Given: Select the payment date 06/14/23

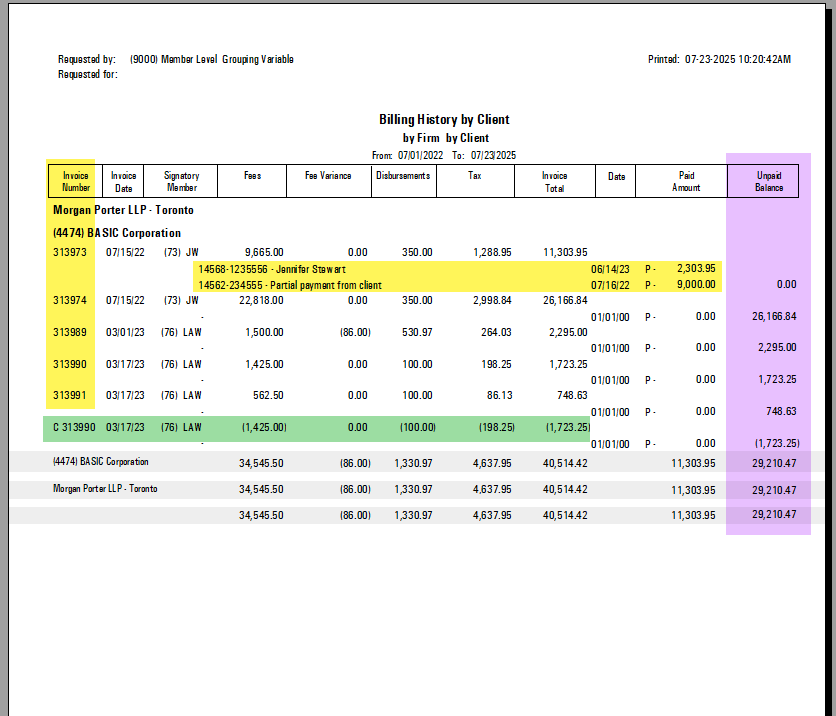Looking at the screenshot, I should pyautogui.click(x=610, y=269).
